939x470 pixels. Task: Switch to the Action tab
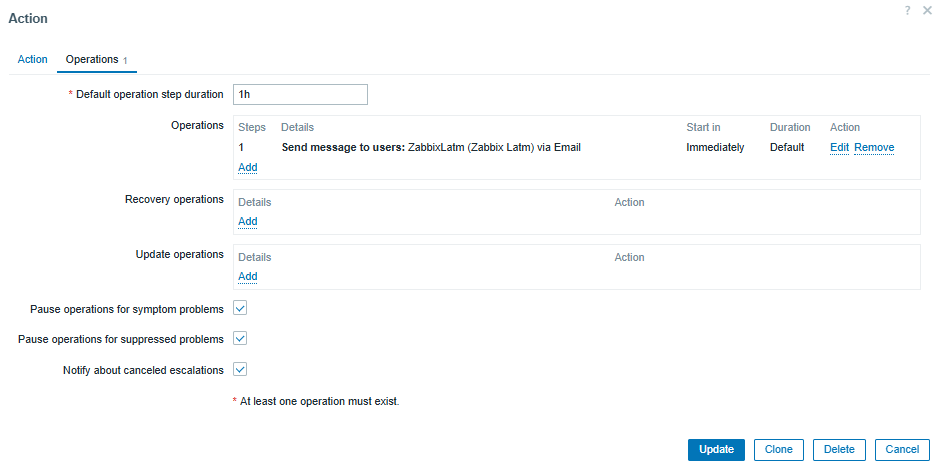click(32, 59)
